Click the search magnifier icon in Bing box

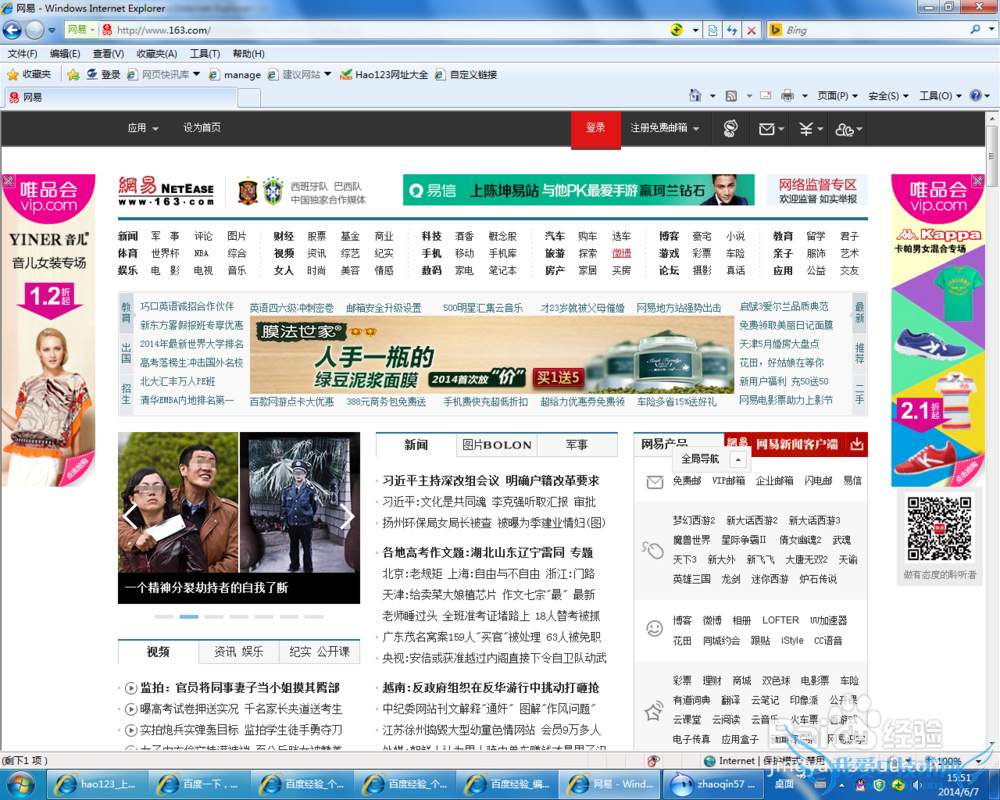point(975,29)
